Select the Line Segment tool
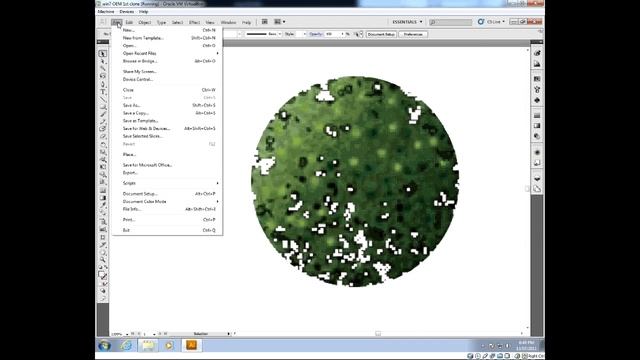 pyautogui.click(x=103, y=100)
